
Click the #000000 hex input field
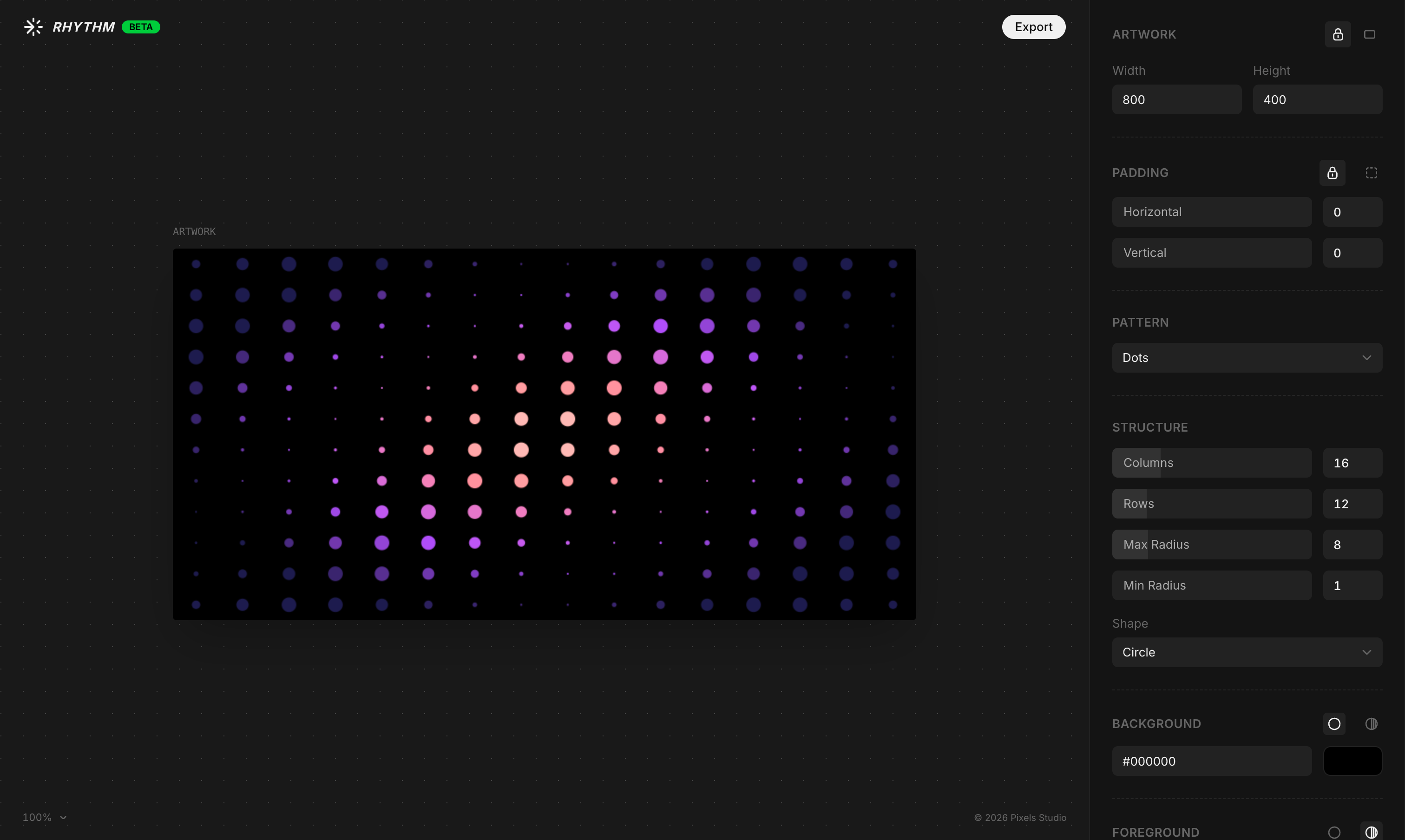[1211, 761]
